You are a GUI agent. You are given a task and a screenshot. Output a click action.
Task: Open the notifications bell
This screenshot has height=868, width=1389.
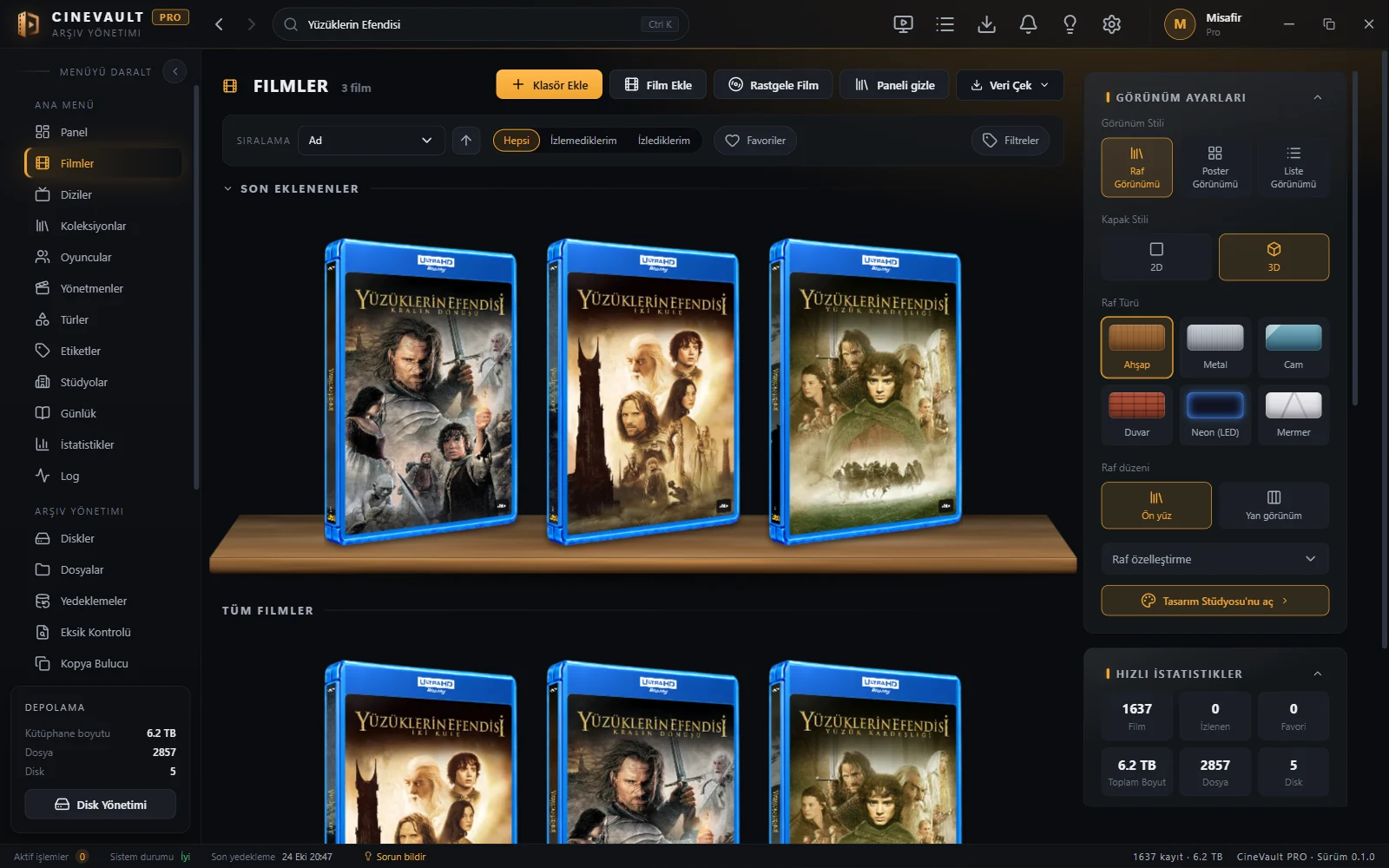[x=1028, y=24]
